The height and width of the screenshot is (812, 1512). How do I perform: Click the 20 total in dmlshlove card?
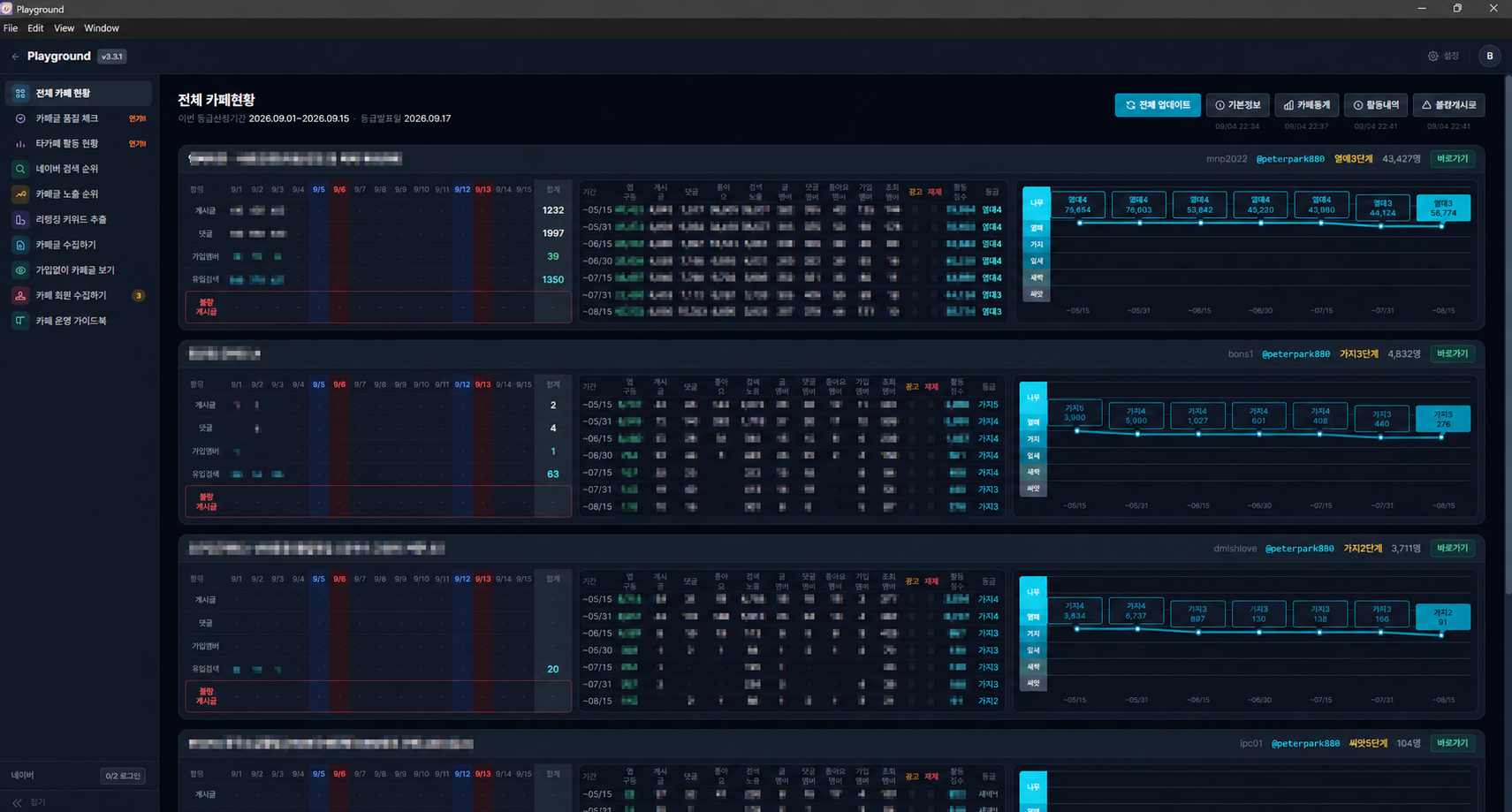pos(553,669)
